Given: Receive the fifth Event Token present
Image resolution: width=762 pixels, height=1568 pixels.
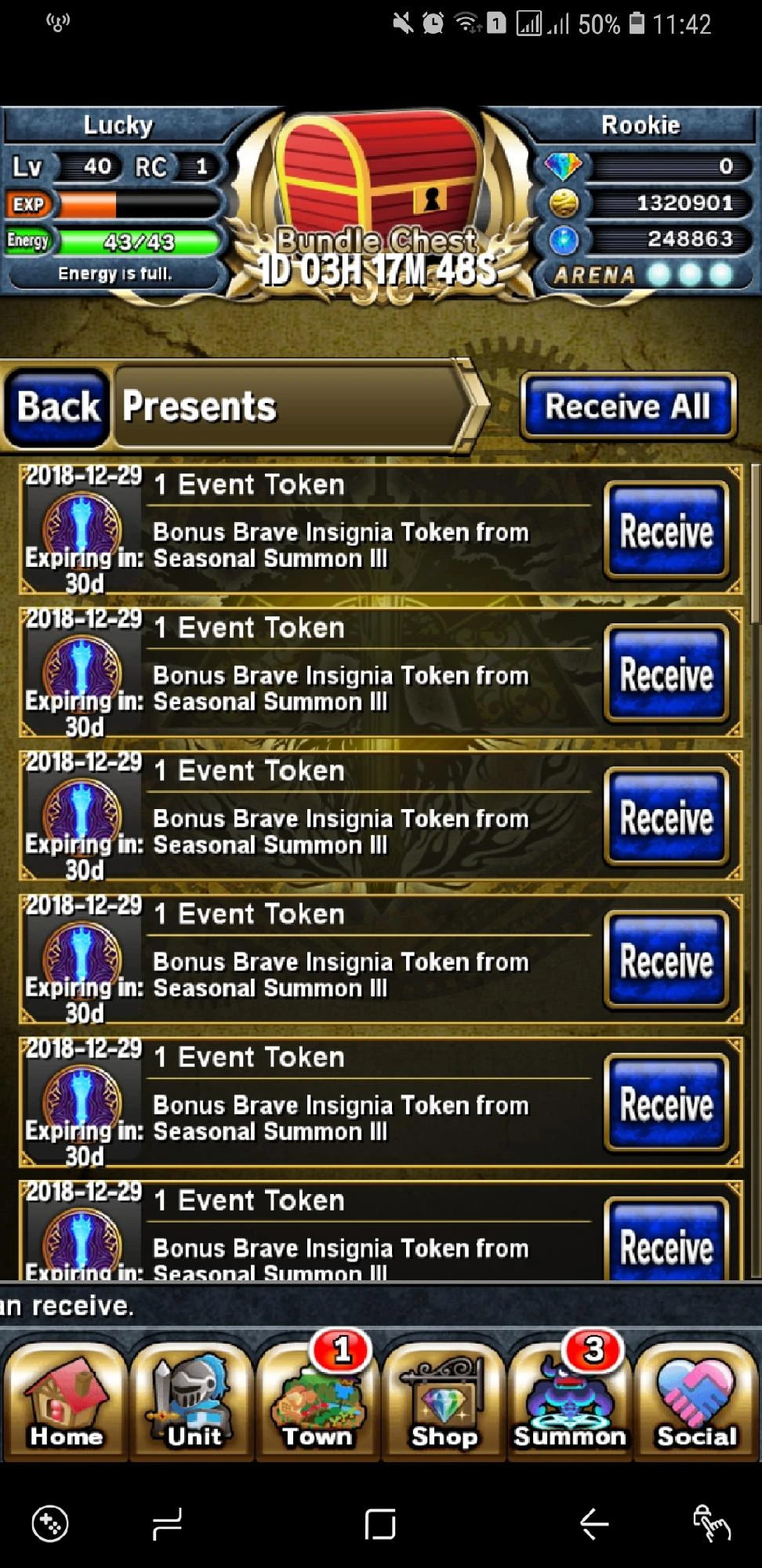Looking at the screenshot, I should [x=667, y=1103].
